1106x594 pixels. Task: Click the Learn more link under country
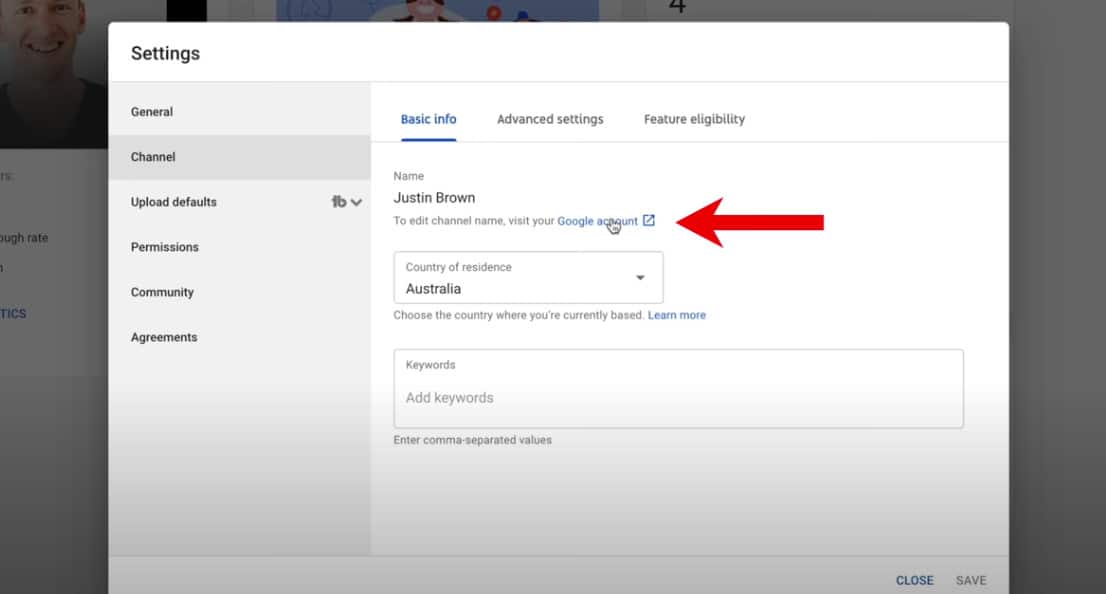[x=677, y=315]
